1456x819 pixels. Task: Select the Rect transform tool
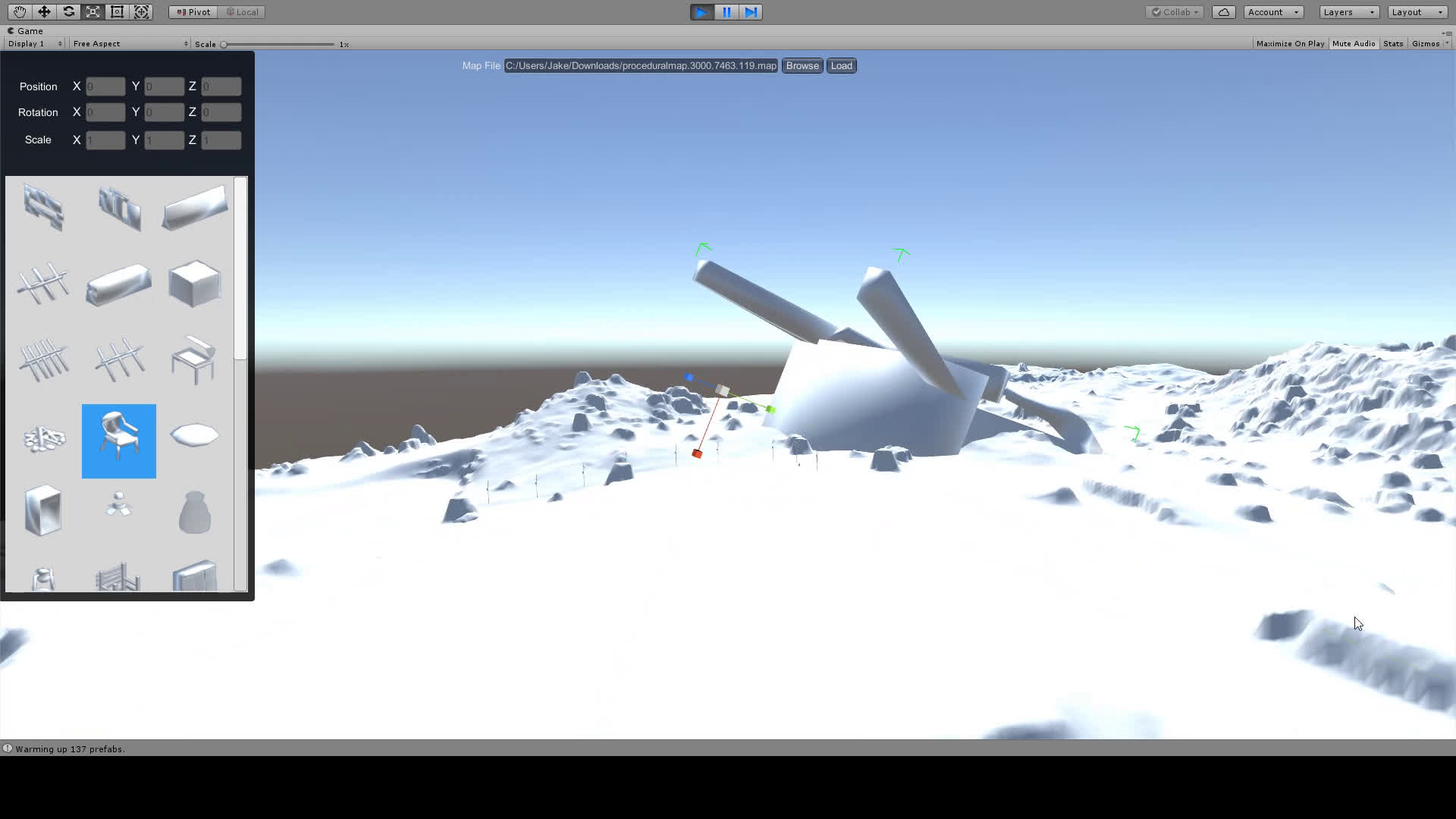(x=117, y=12)
